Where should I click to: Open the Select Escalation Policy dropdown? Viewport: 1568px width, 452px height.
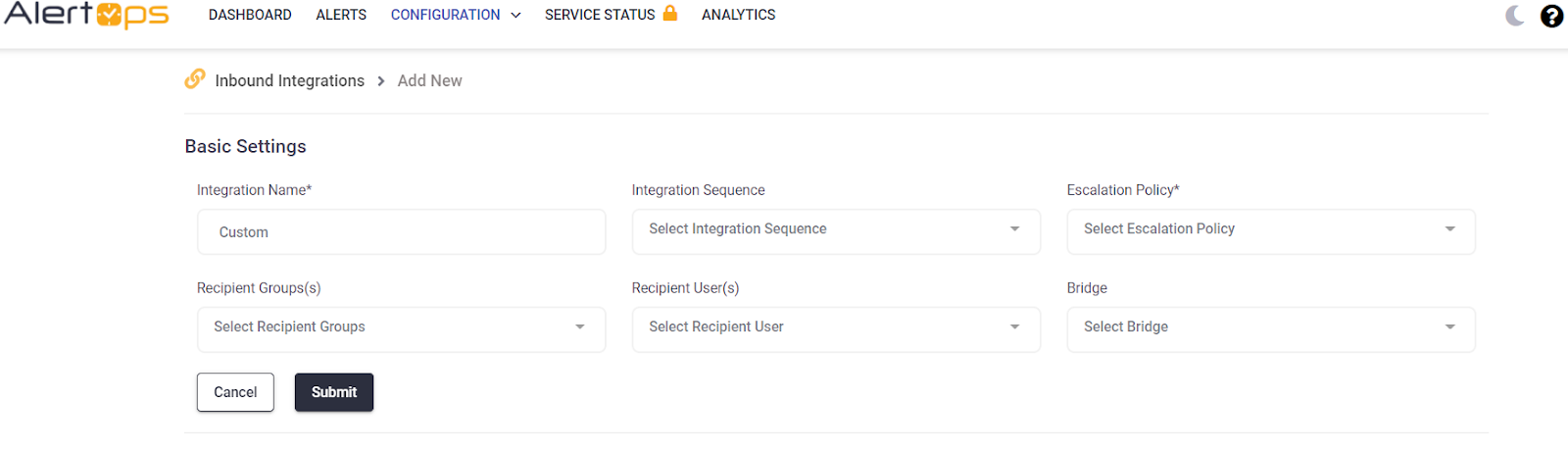[1270, 229]
